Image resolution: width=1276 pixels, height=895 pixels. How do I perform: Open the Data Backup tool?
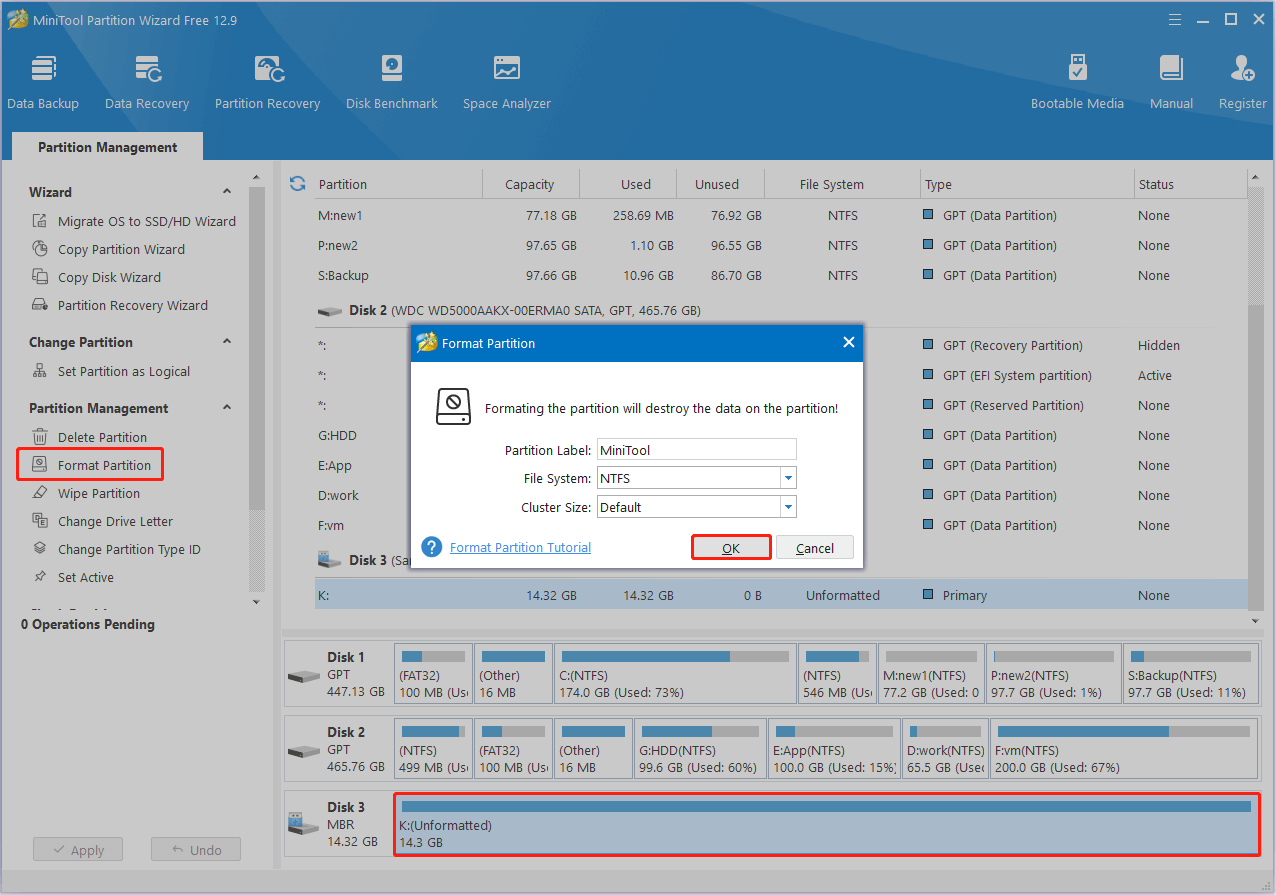pyautogui.click(x=43, y=80)
